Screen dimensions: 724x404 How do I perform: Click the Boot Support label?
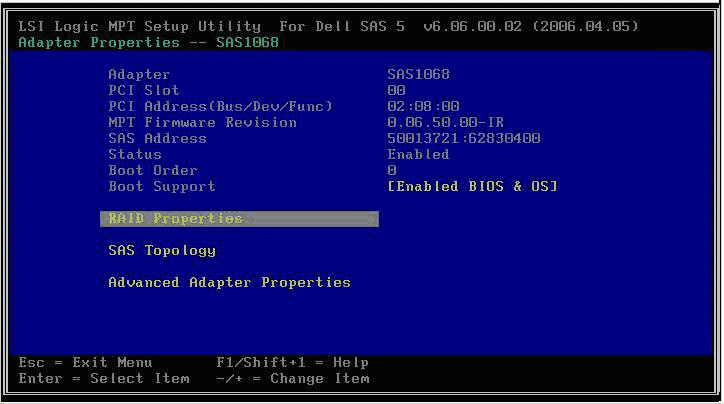[162, 186]
